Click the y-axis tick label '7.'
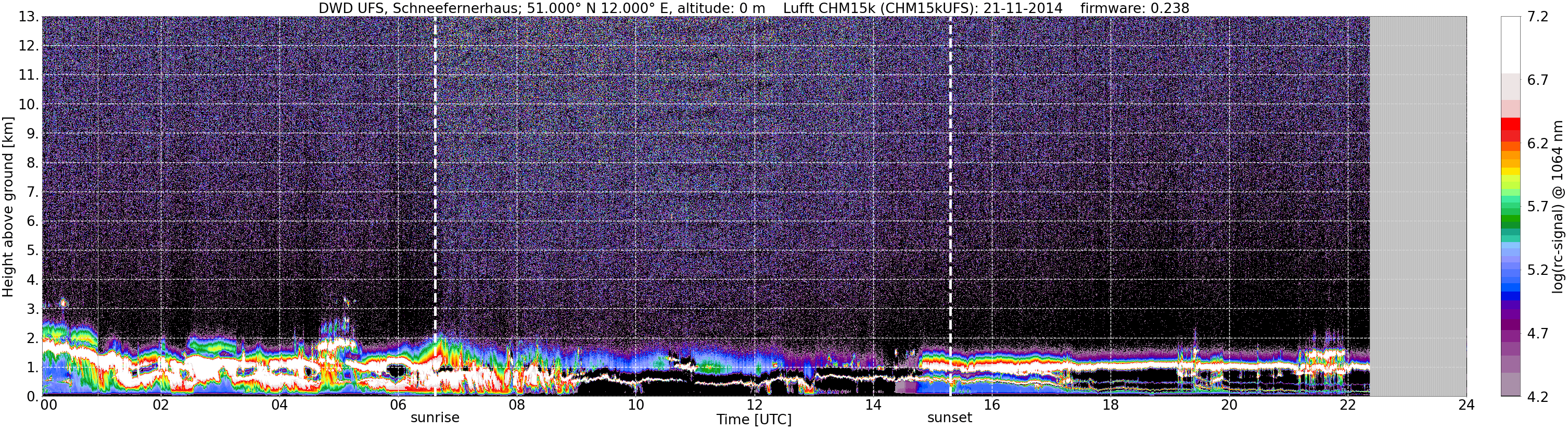 coord(33,192)
